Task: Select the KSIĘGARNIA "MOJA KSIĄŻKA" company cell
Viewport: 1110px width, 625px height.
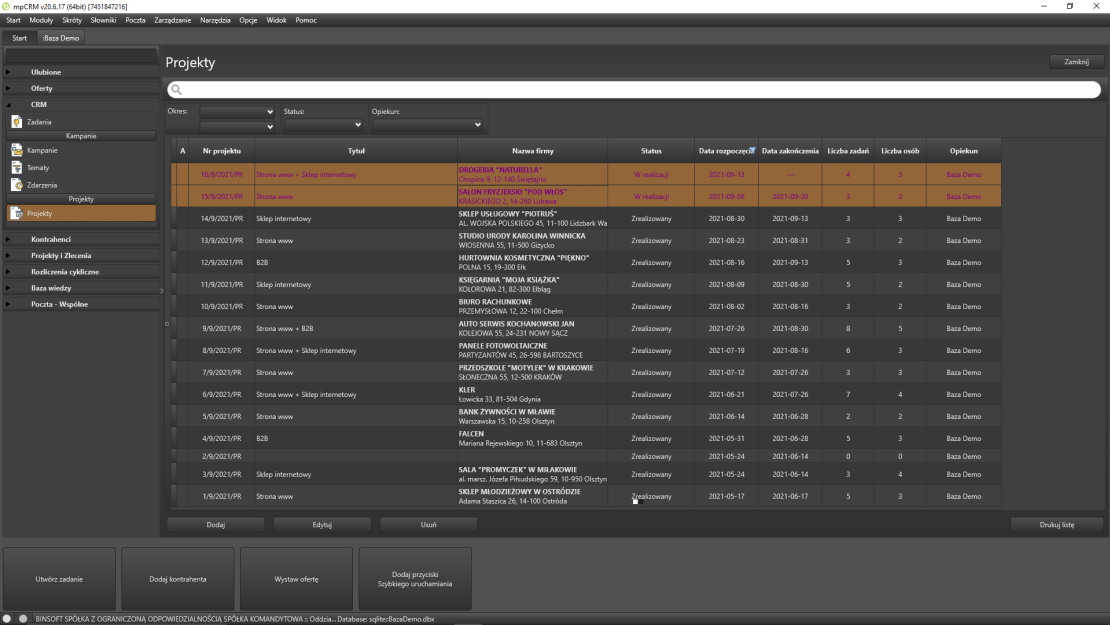Action: [x=533, y=285]
